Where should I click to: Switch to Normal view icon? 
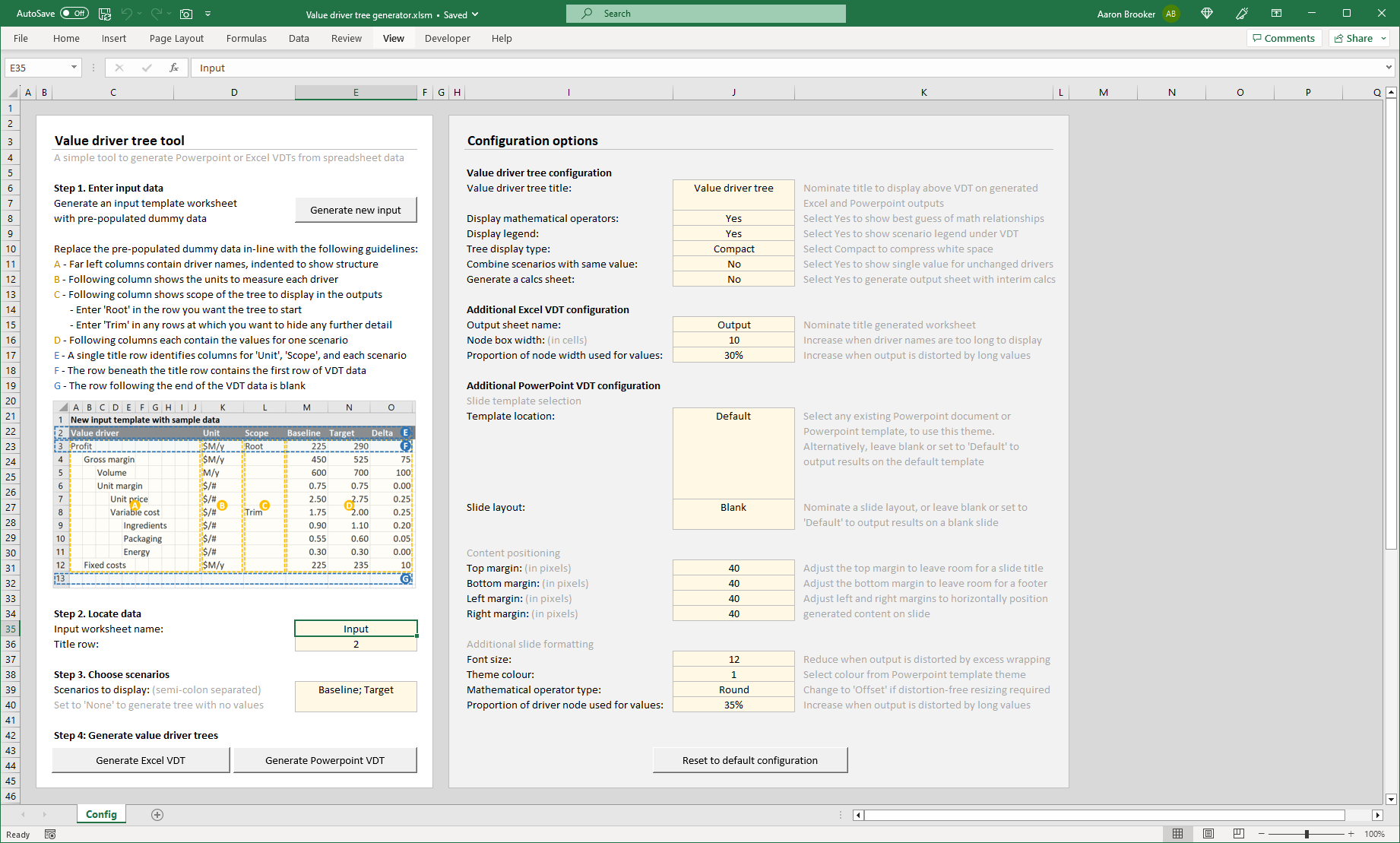1177,834
